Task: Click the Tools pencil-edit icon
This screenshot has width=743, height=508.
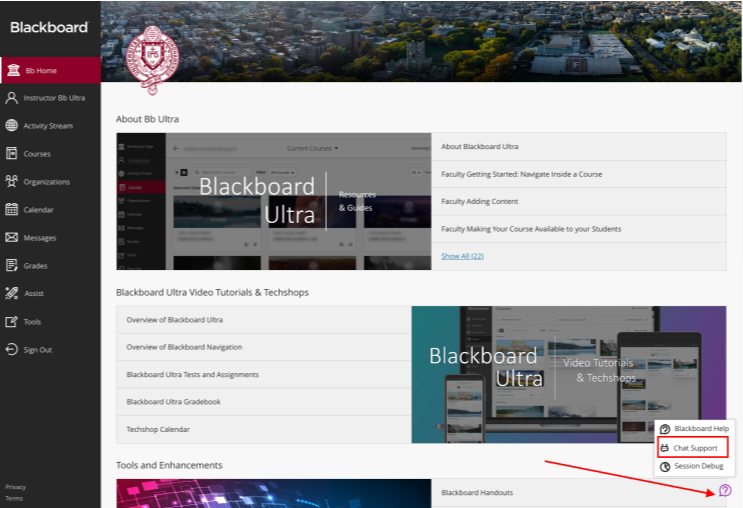Action: (11, 322)
